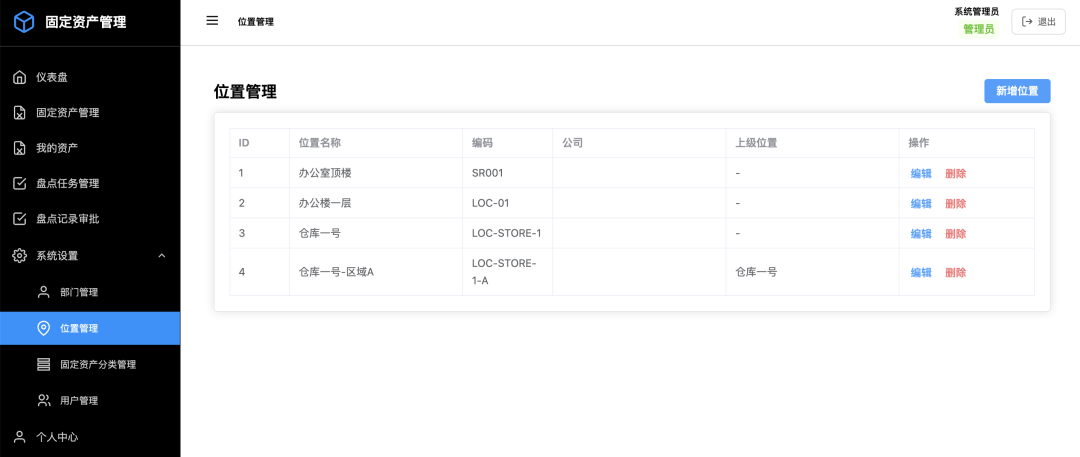This screenshot has width=1080, height=457.
Task: Click the check icon beside 盘点任务管理
Action: click(x=21, y=183)
